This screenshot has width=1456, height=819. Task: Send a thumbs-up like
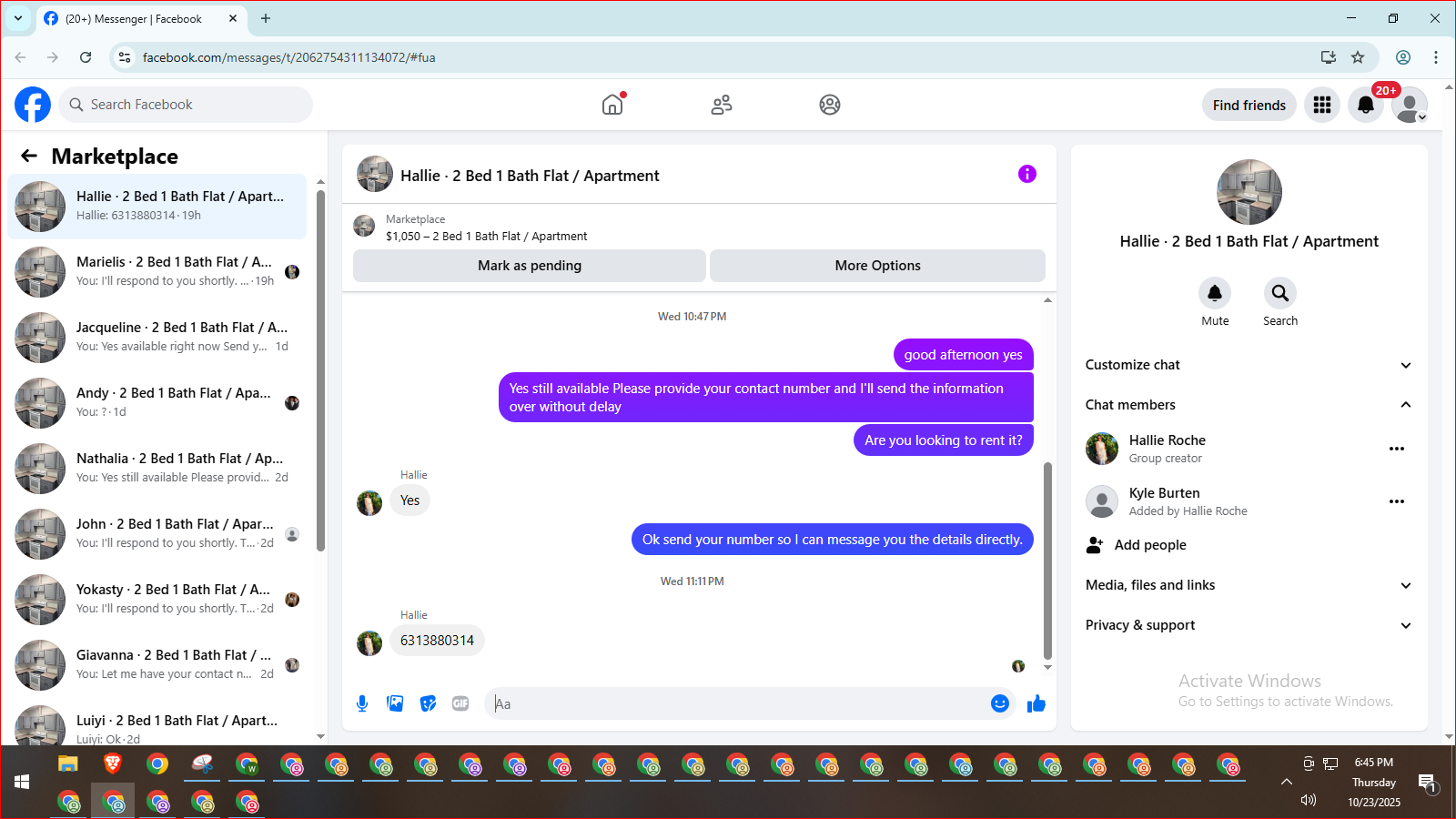[x=1036, y=703]
